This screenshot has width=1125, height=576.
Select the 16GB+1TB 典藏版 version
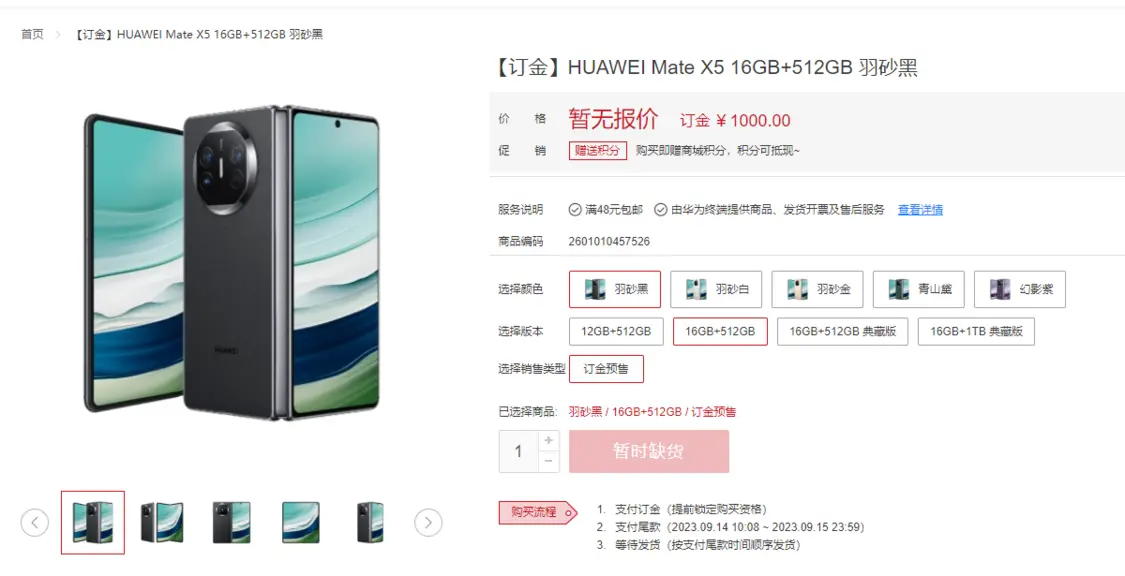(976, 331)
